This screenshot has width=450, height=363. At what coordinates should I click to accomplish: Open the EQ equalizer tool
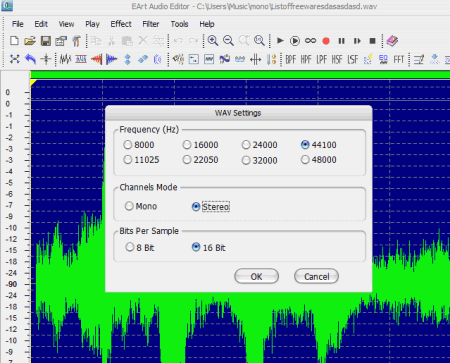pos(383,60)
